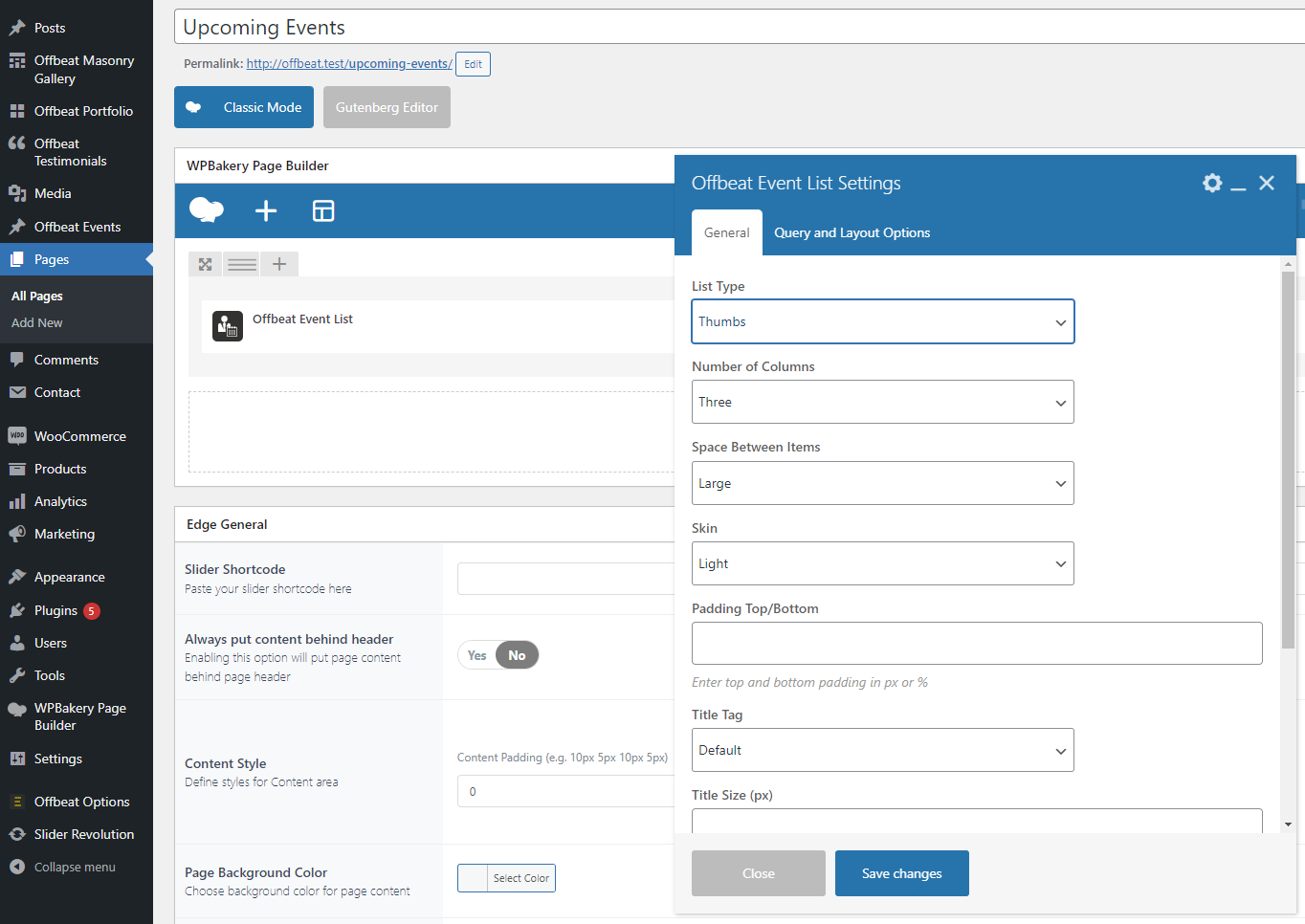Click the Offbeat Testimonials quote icon
Image resolution: width=1305 pixels, height=924 pixels.
click(x=17, y=143)
